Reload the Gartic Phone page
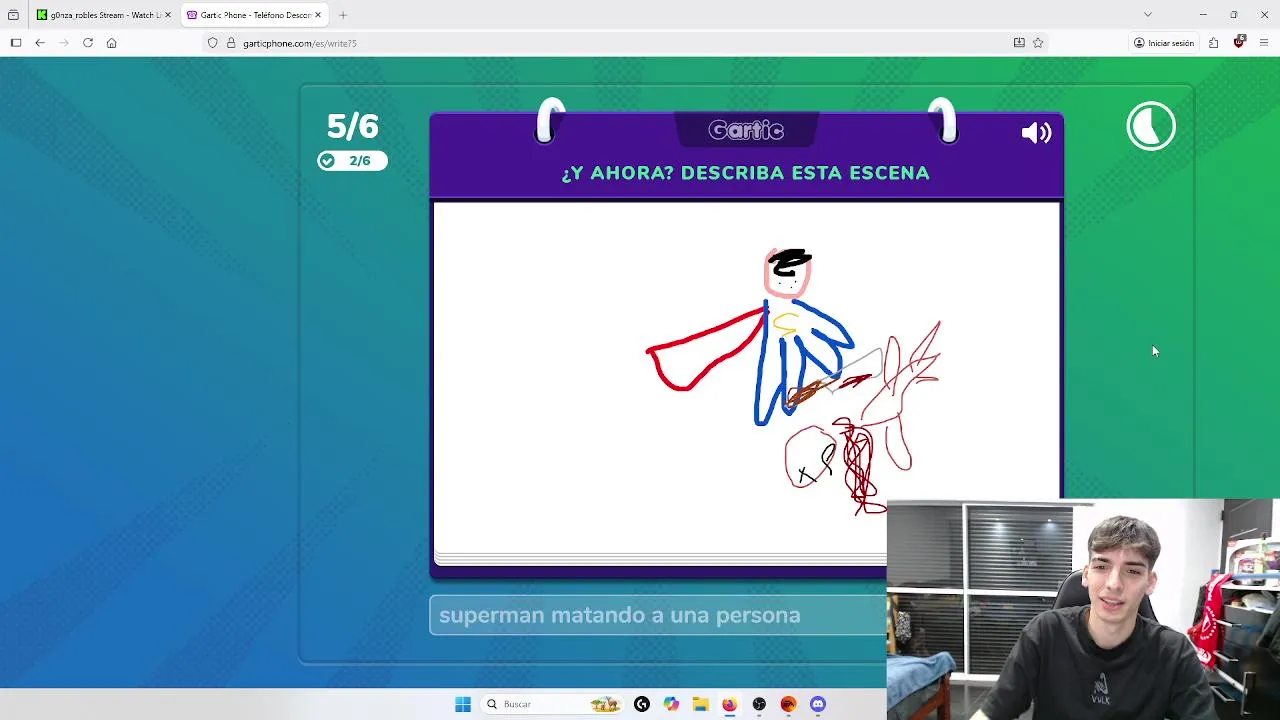The width and height of the screenshot is (1280, 720). pos(88,43)
